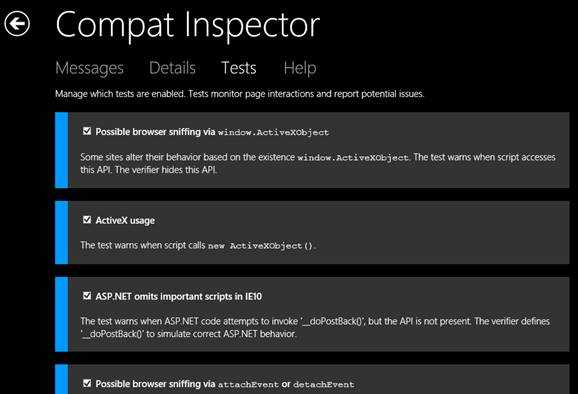The width and height of the screenshot is (578, 394).
Task: Open the Details tab
Action: click(x=172, y=68)
